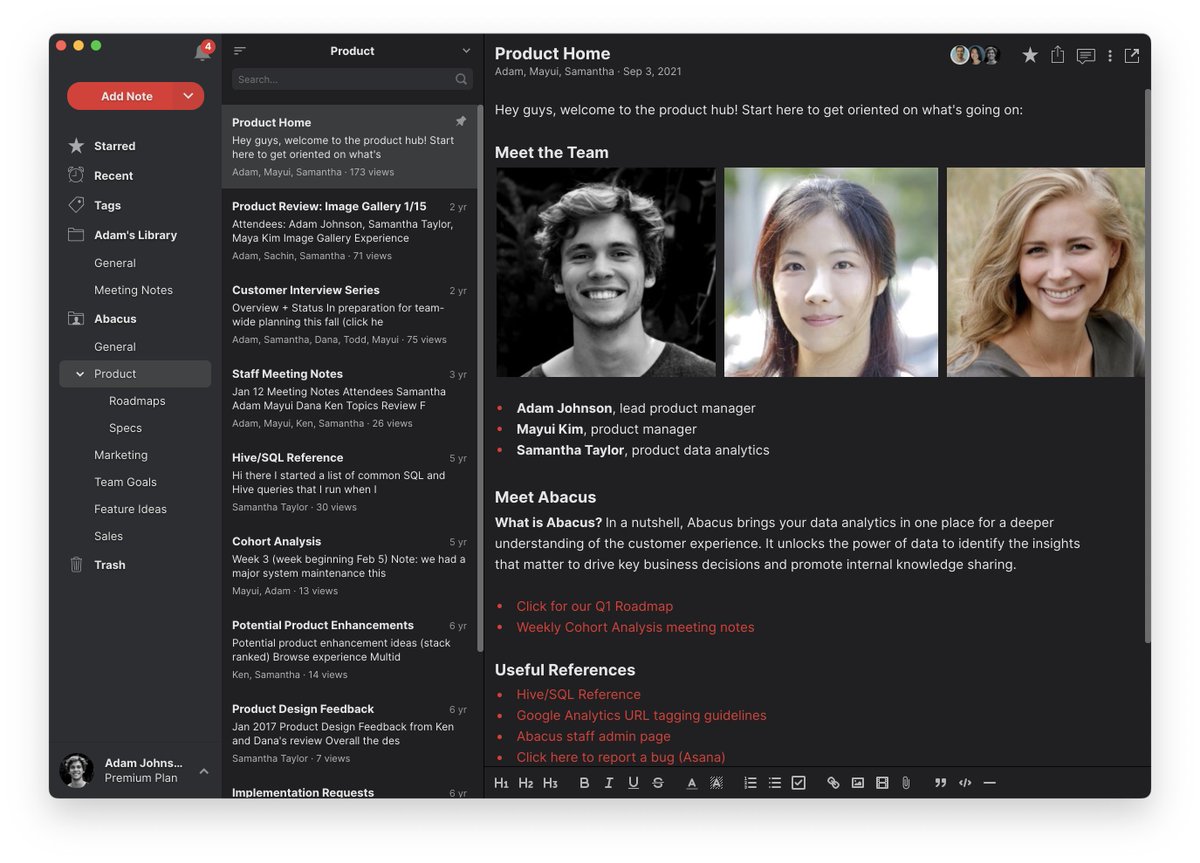
Task: Open Abacus staff admin page link
Action: (x=593, y=736)
